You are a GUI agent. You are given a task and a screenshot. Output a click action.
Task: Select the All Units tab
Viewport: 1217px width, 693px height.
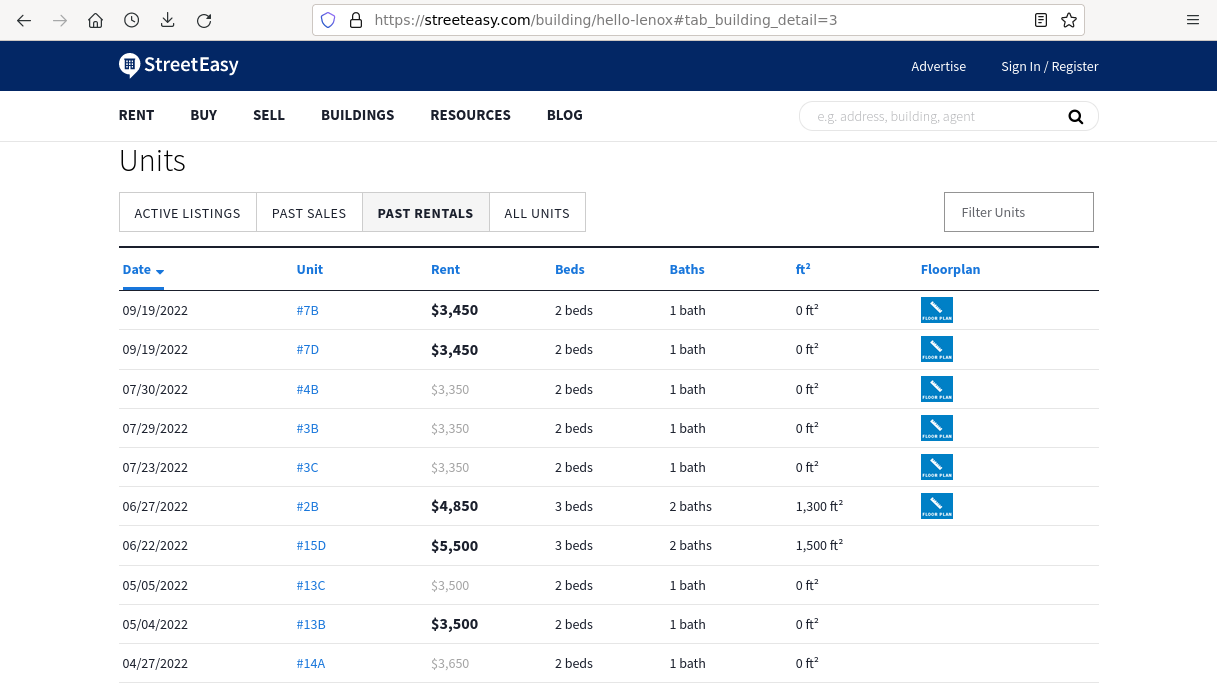pos(537,213)
